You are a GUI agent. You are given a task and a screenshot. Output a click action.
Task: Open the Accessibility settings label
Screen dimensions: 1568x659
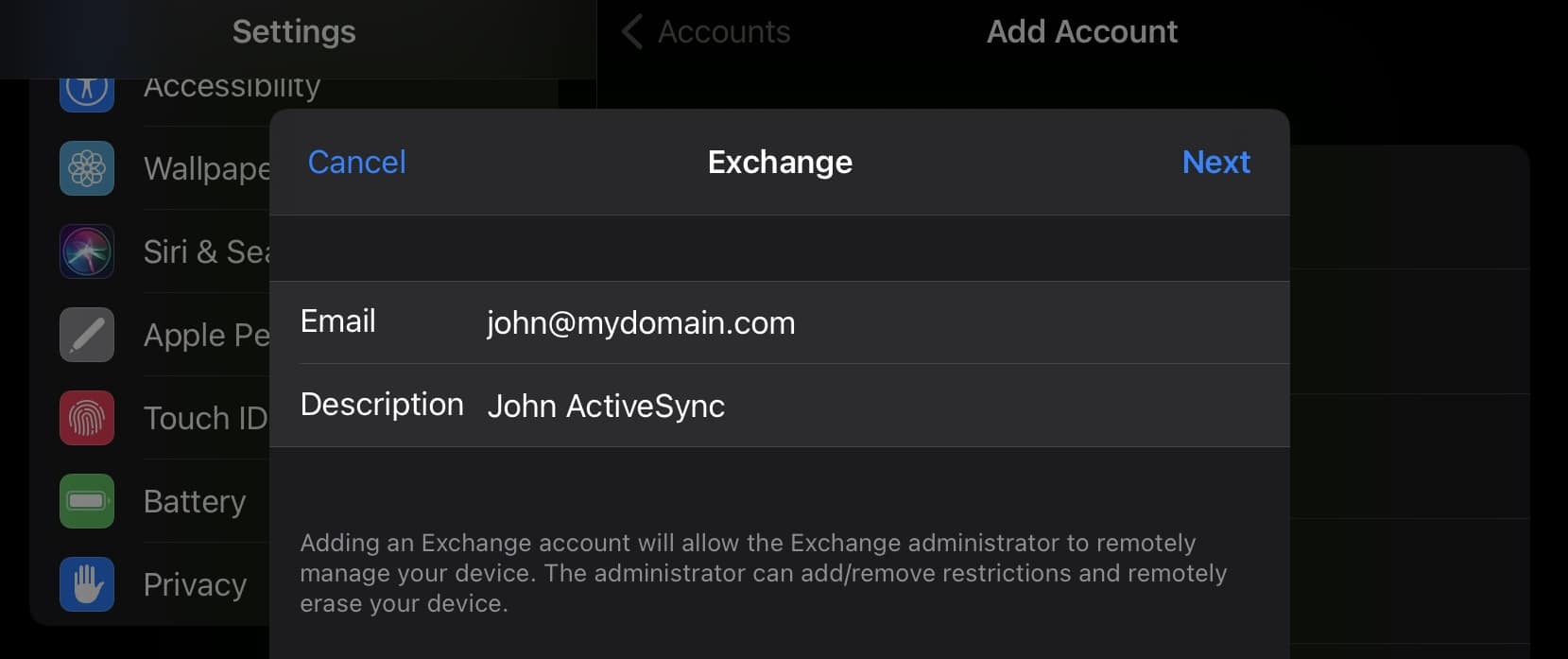tap(232, 89)
